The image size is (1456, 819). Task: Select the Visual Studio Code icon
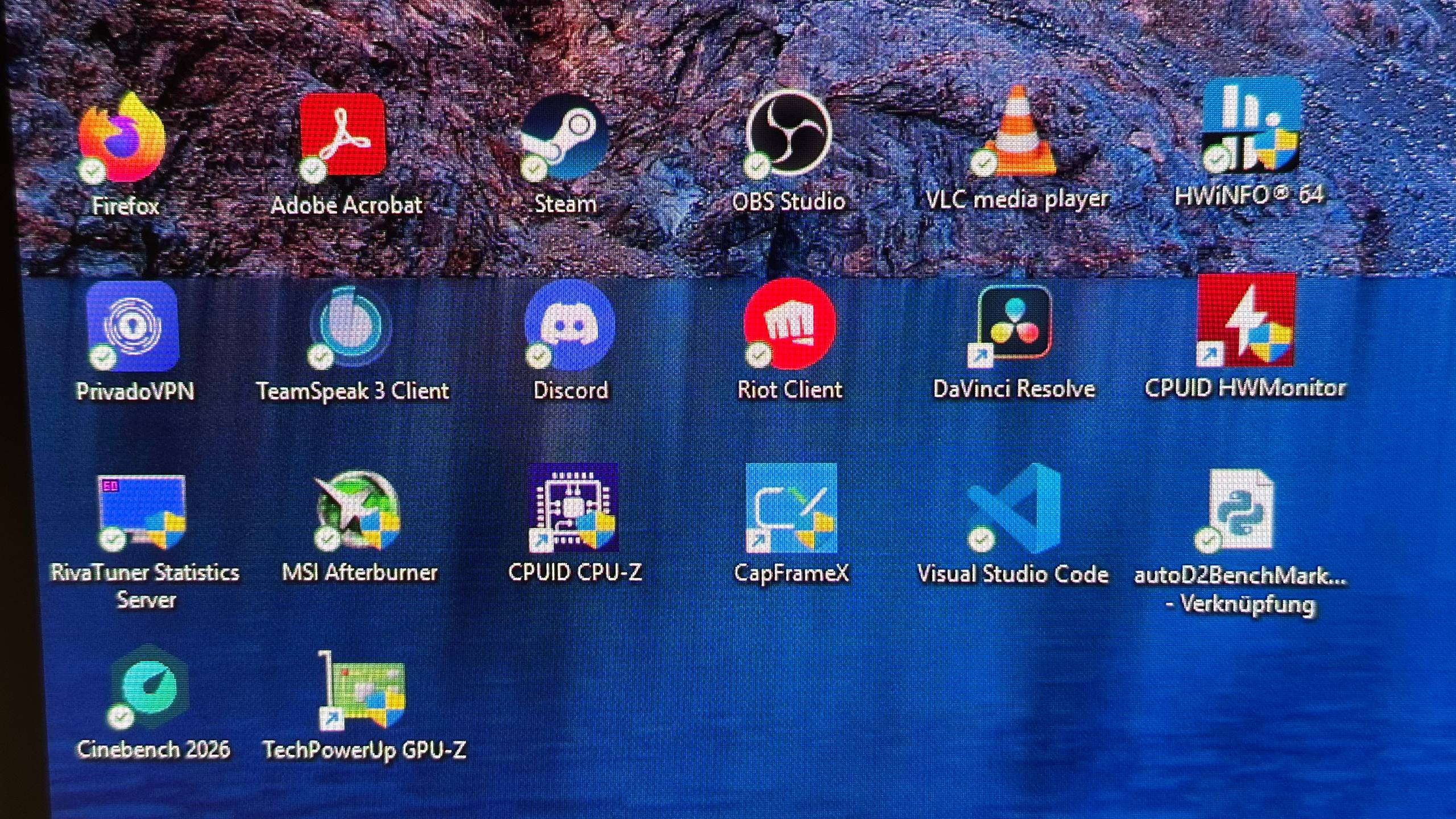tap(1013, 508)
